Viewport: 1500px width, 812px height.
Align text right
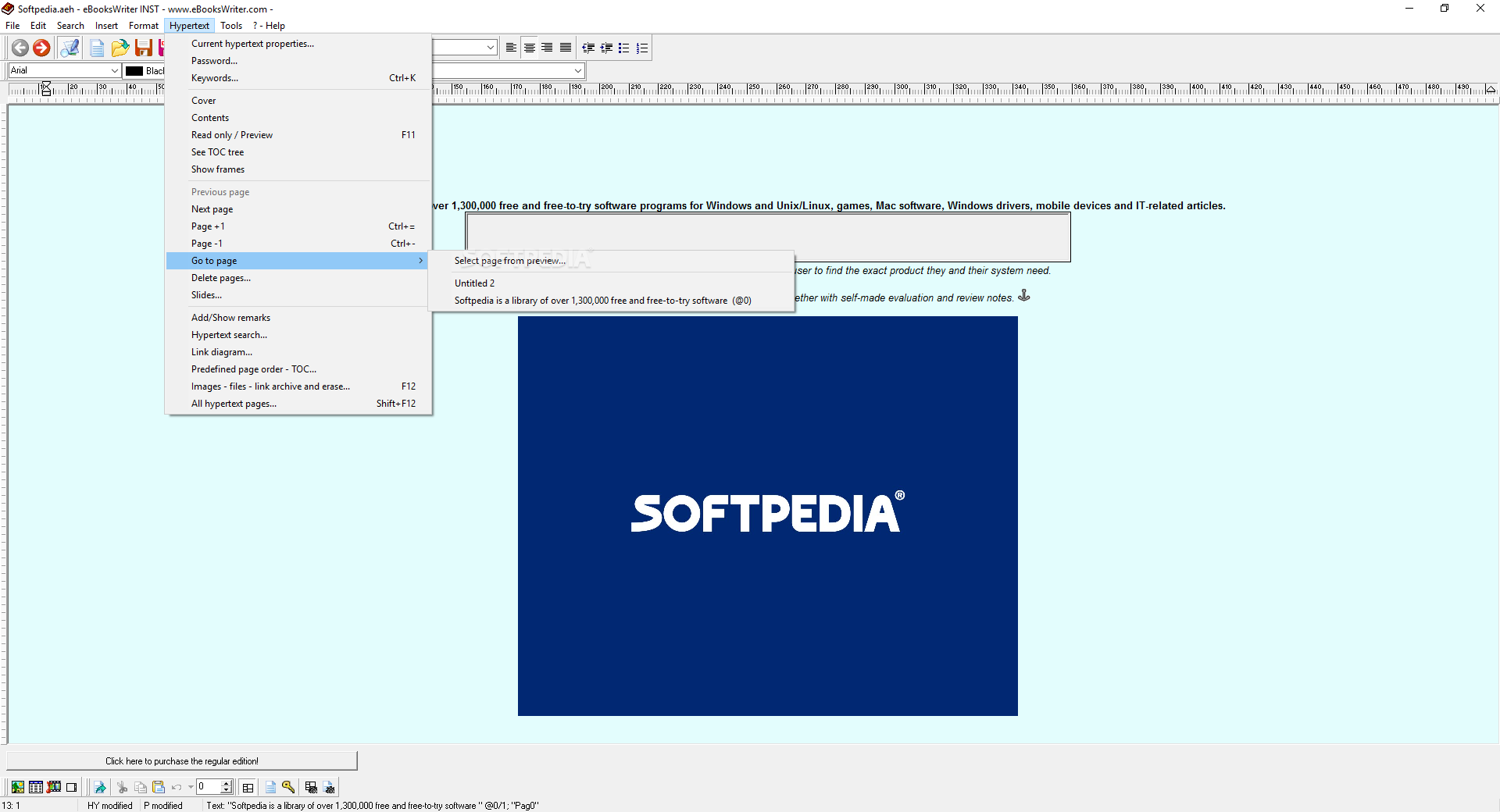coord(547,48)
